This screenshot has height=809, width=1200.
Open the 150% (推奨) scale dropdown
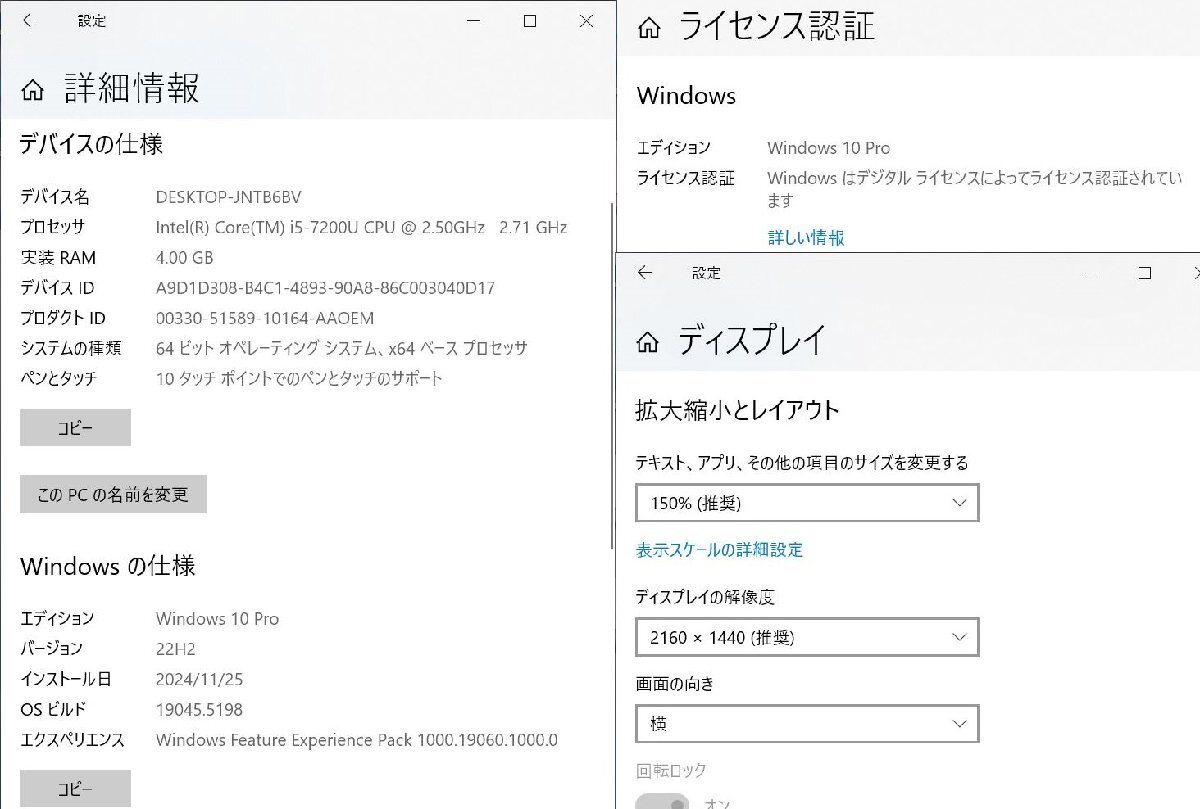807,503
